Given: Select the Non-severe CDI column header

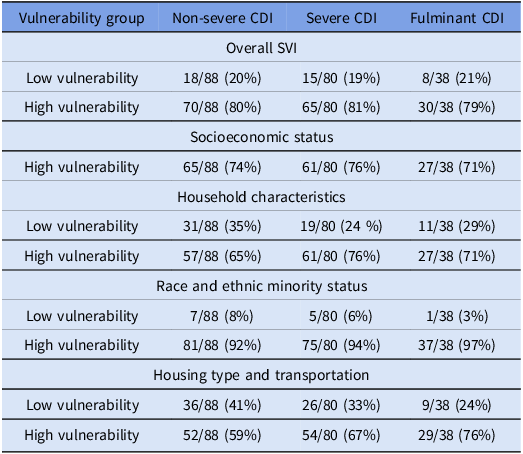Looking at the screenshot, I should 222,18.
